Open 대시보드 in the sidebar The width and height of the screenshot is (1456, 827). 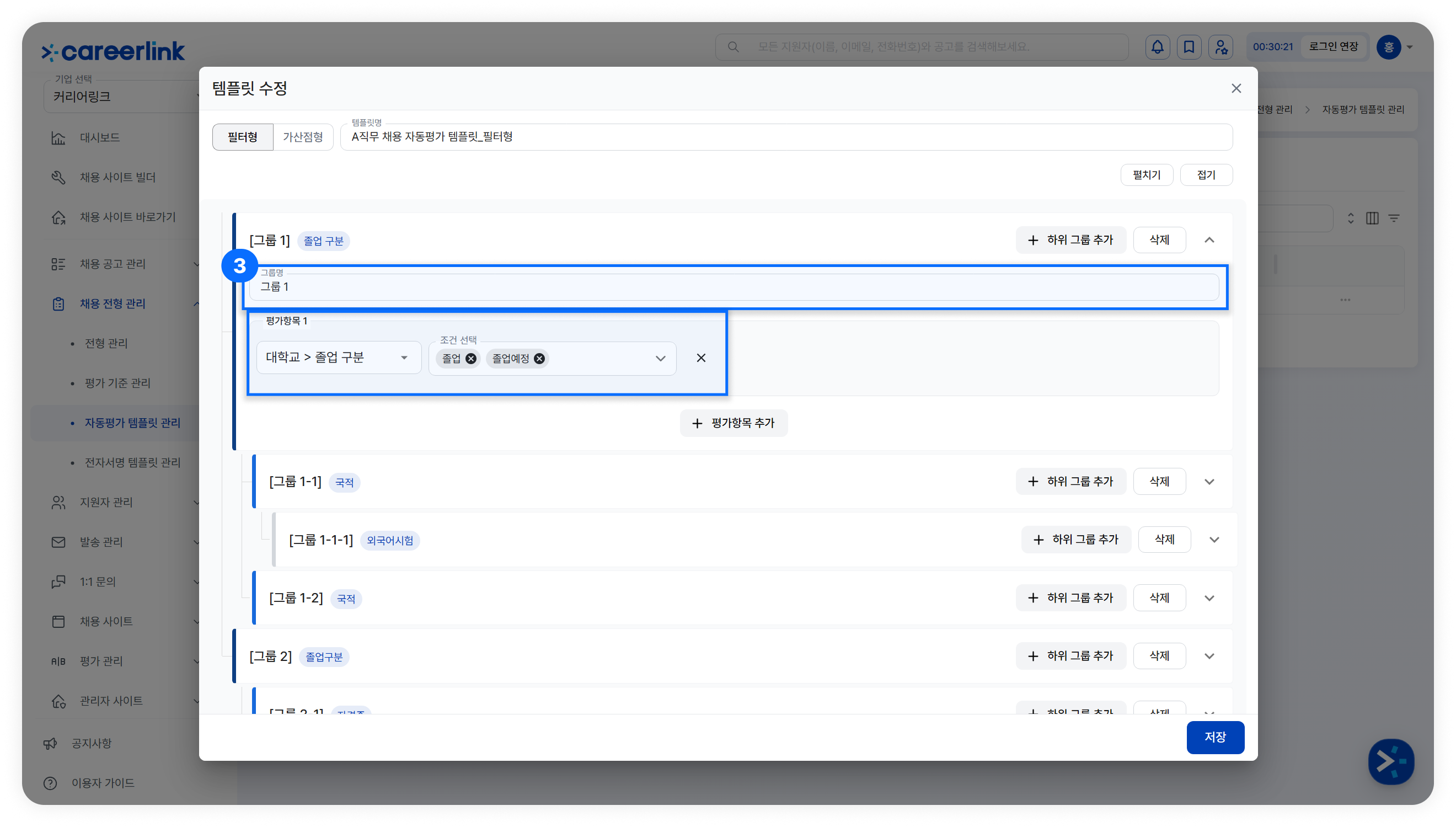click(x=99, y=138)
